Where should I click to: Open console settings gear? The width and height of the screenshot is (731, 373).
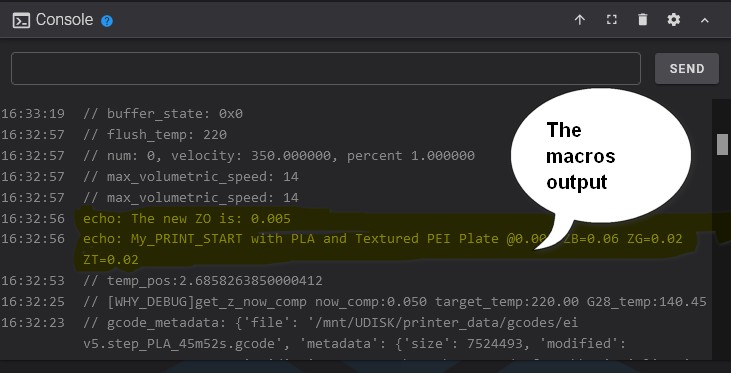click(674, 20)
